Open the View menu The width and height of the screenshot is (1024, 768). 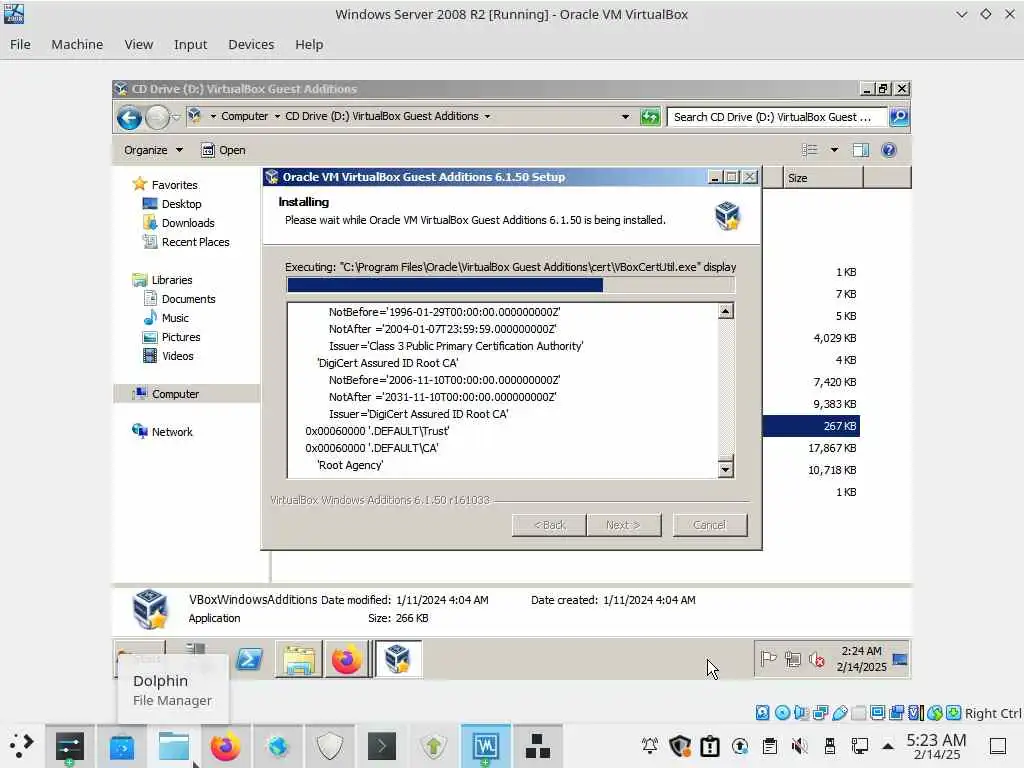point(138,44)
